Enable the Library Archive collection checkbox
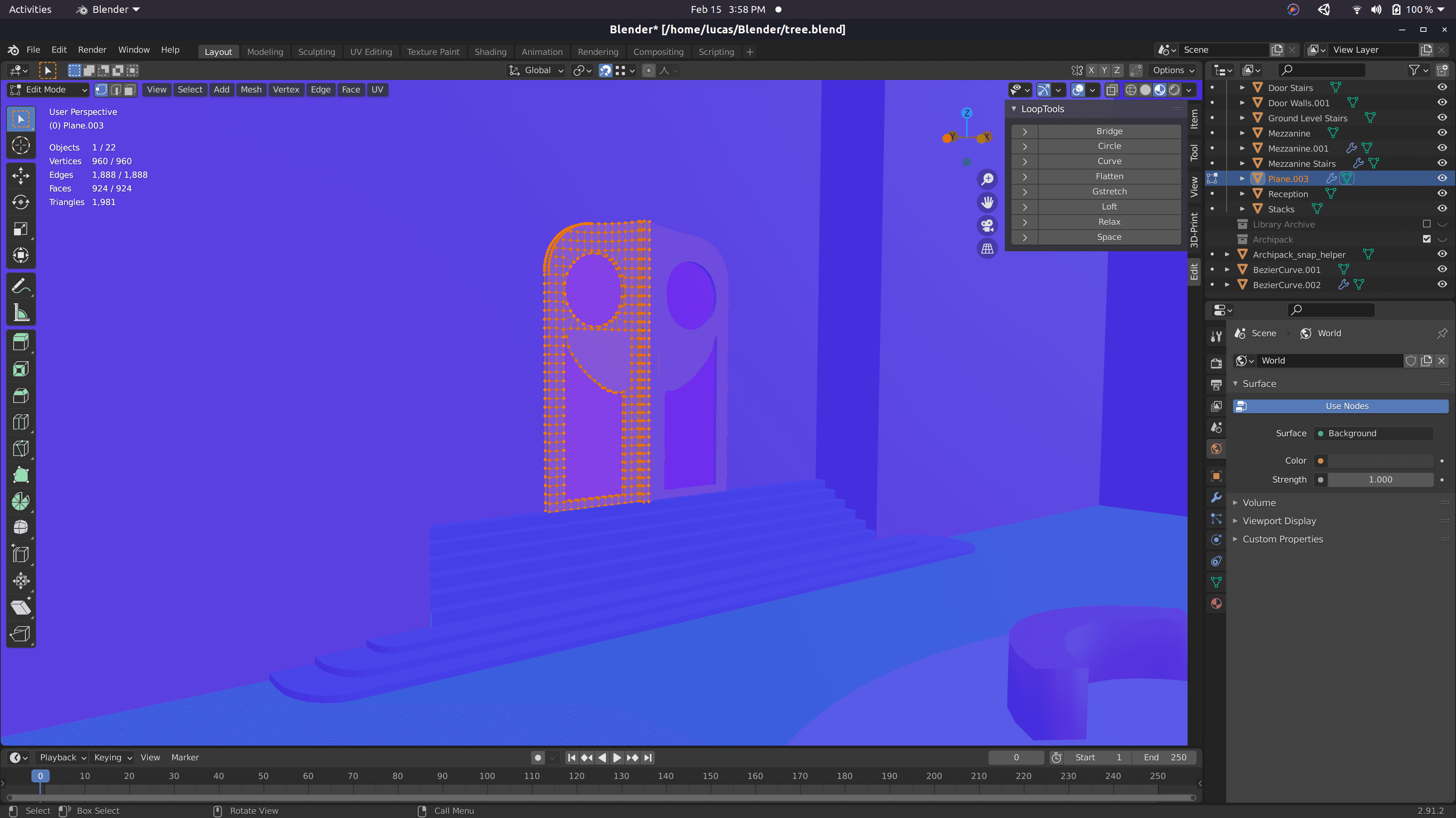The height and width of the screenshot is (818, 1456). (1426, 224)
